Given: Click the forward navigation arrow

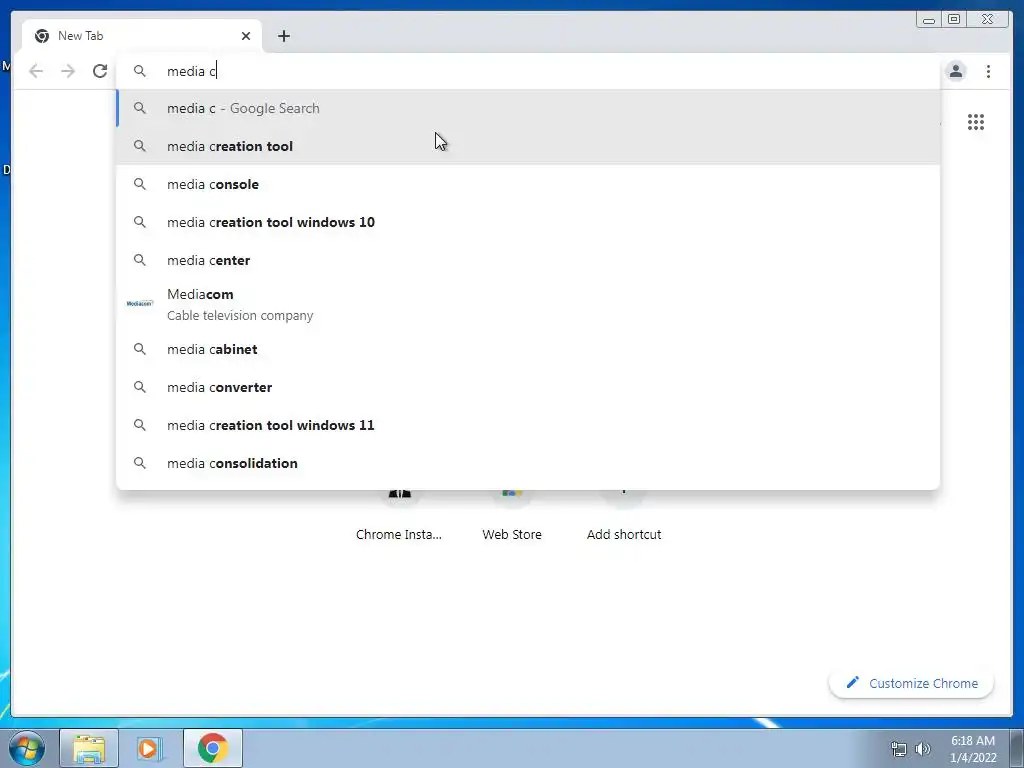Looking at the screenshot, I should [x=68, y=71].
